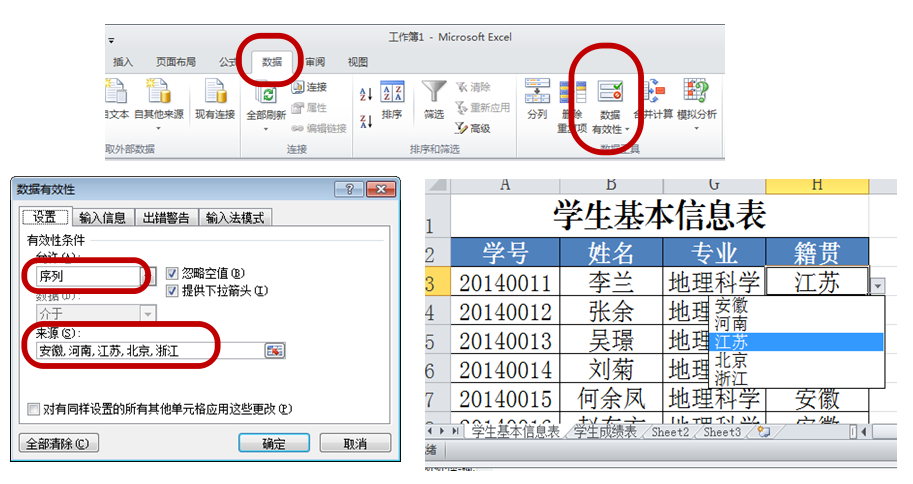Select cell containing 20140013
Screen dimensions: 913x484
[x=505, y=340]
